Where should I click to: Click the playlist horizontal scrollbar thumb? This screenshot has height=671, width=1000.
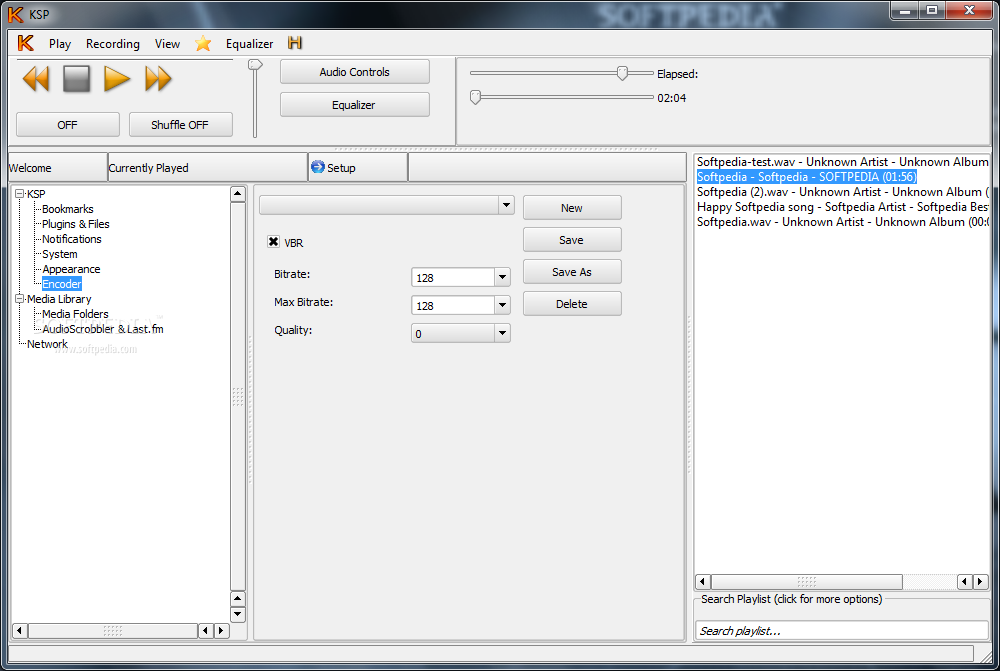pyautogui.click(x=807, y=581)
